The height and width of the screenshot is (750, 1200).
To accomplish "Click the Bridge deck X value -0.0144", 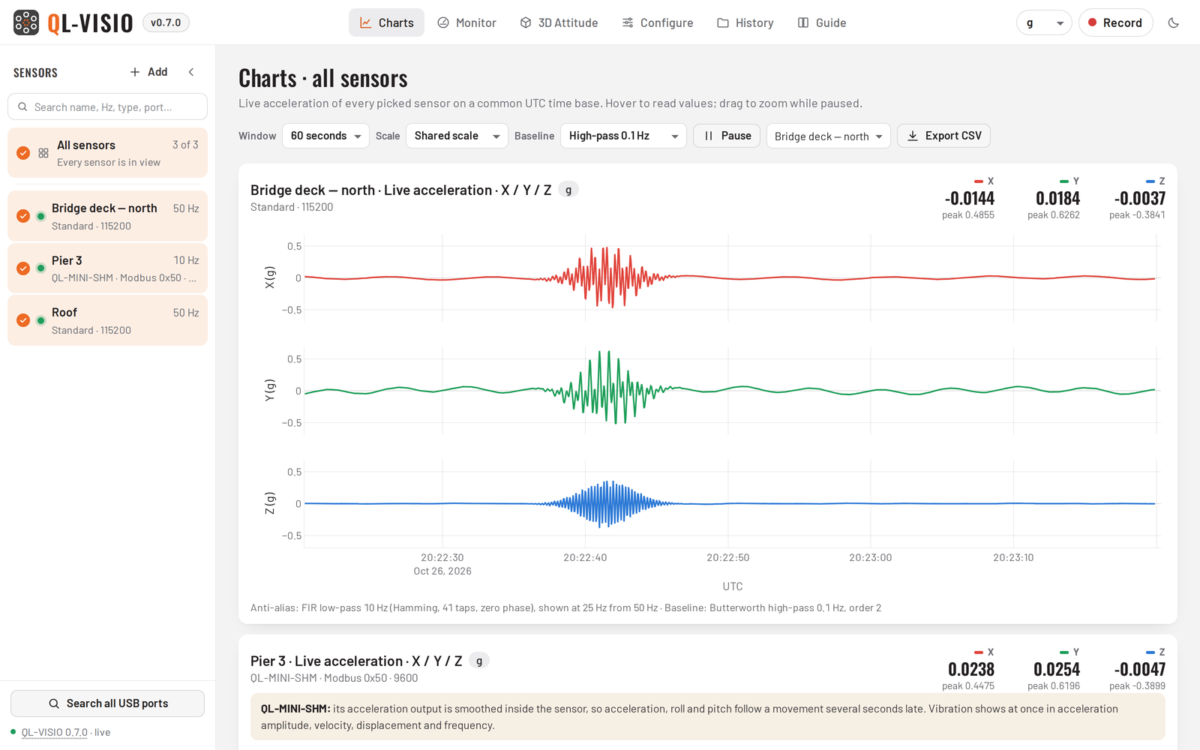I will (x=969, y=198).
